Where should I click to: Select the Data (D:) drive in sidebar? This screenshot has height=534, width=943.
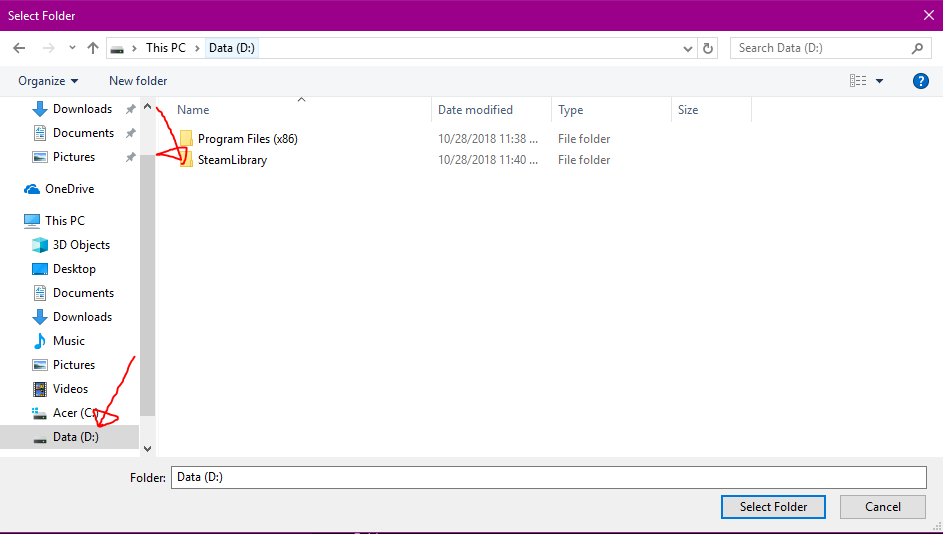69,437
